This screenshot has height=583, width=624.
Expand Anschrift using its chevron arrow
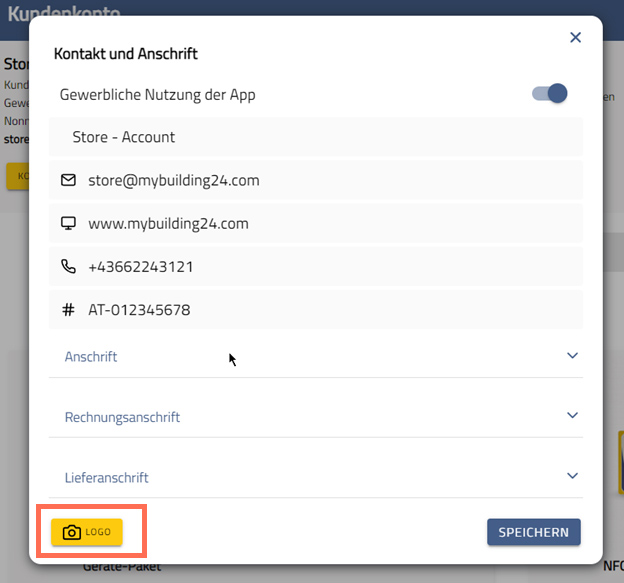coord(572,355)
